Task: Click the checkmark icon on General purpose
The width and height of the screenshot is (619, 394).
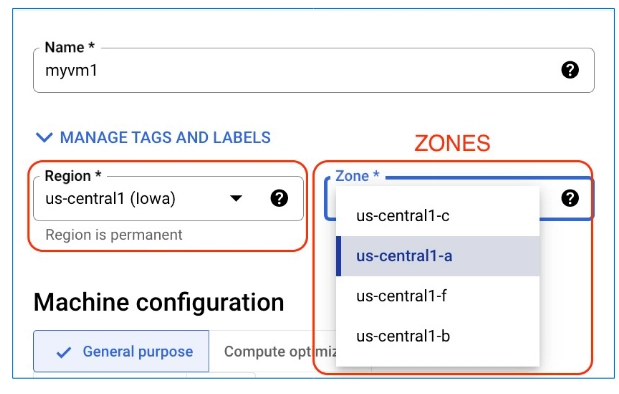Action: tap(64, 352)
